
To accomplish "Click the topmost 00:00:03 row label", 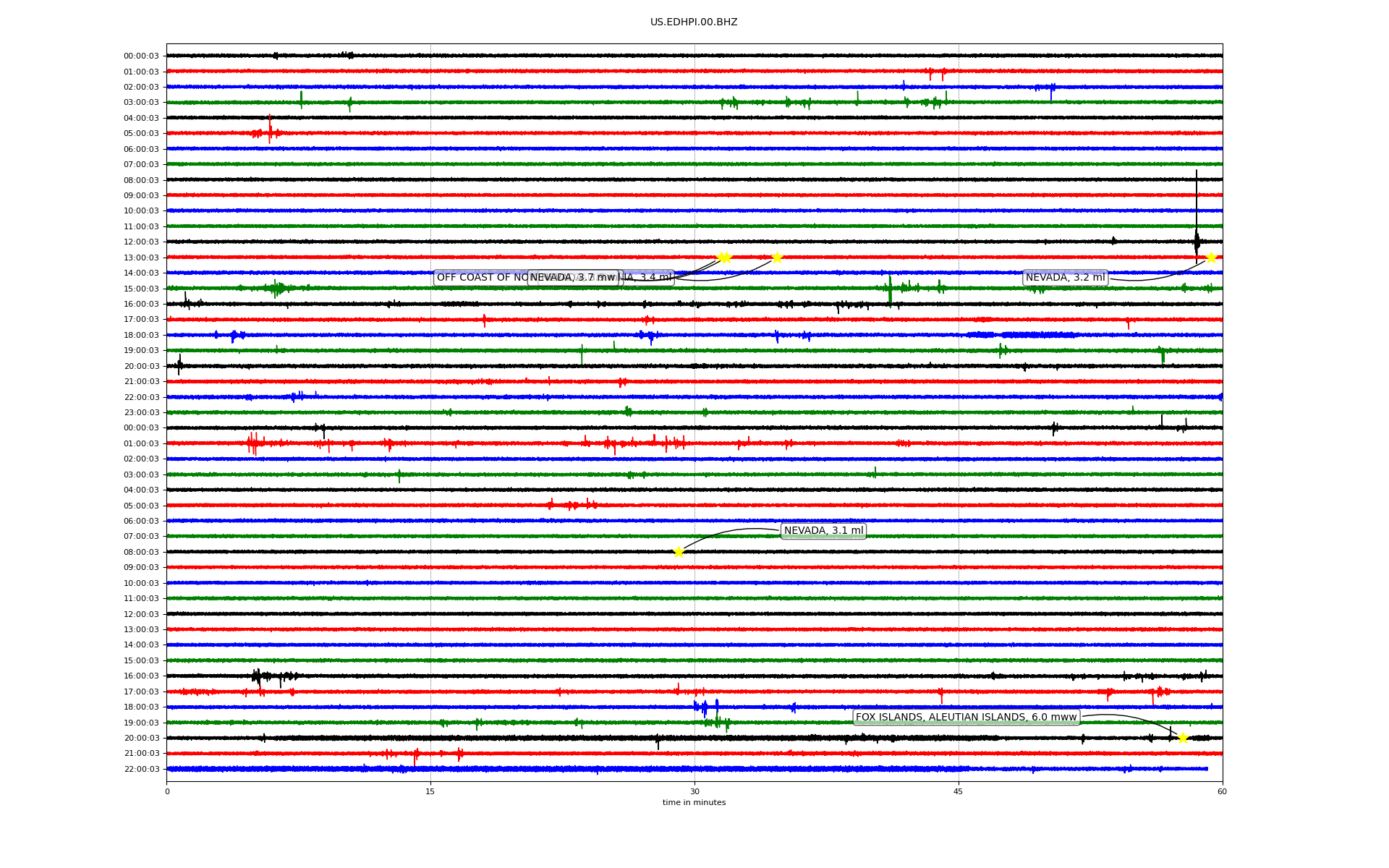I will (141, 56).
